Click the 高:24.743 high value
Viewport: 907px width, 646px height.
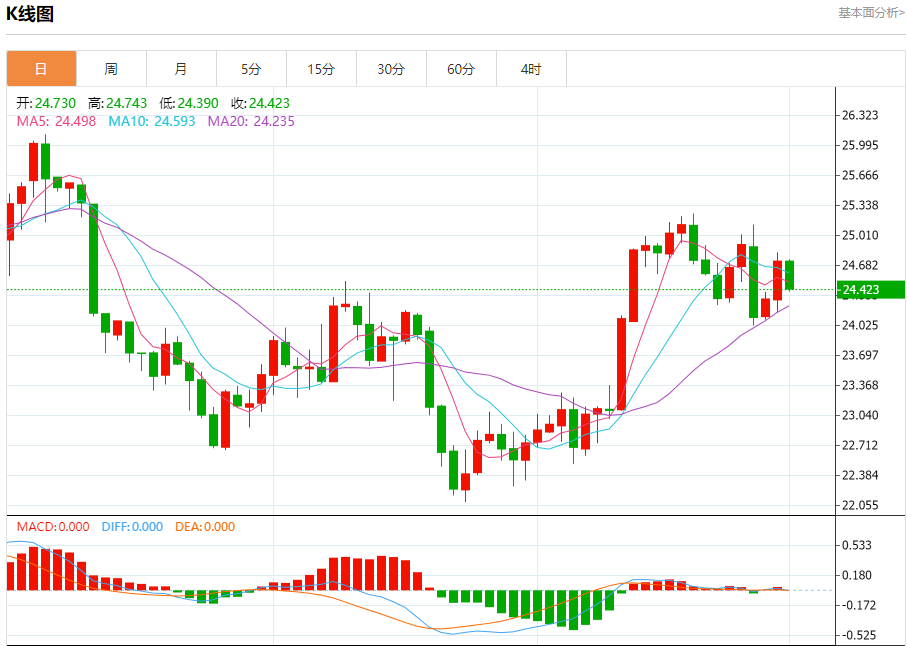tap(117, 104)
